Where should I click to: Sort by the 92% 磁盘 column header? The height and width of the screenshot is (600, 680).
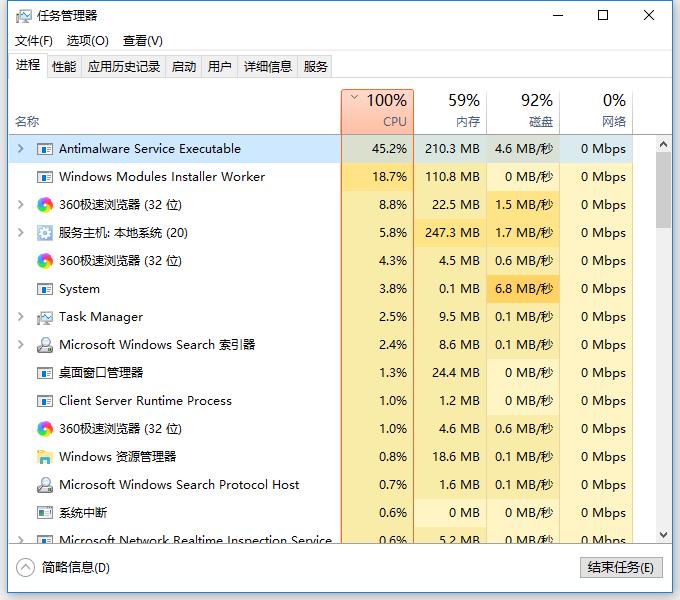tap(523, 111)
